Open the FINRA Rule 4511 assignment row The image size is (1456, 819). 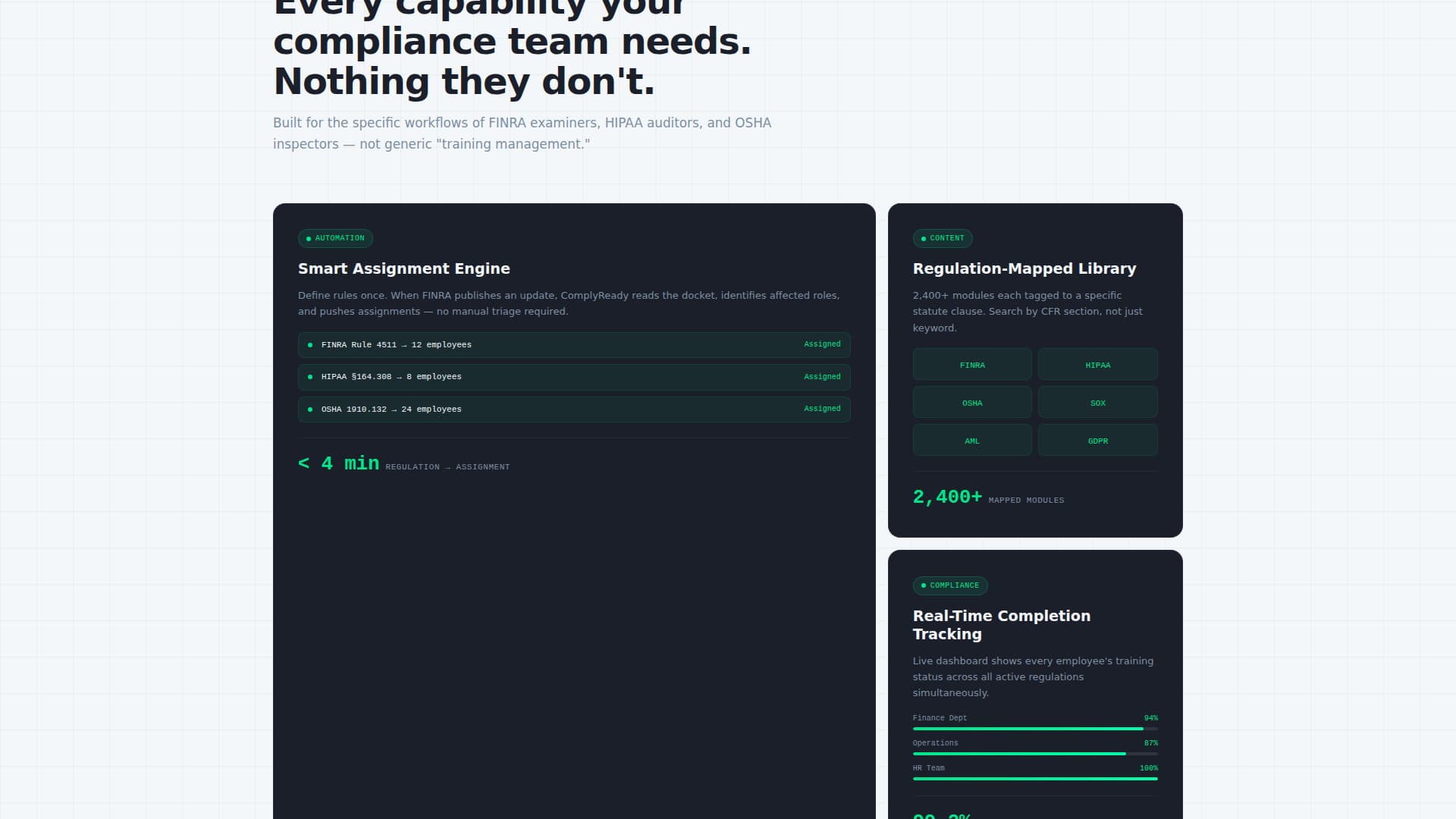[574, 345]
